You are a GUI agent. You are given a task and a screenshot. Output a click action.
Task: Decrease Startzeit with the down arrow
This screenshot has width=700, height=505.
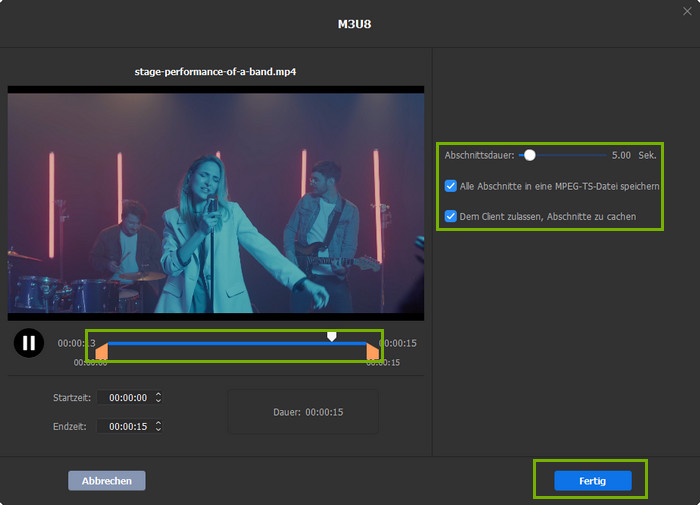coord(159,402)
